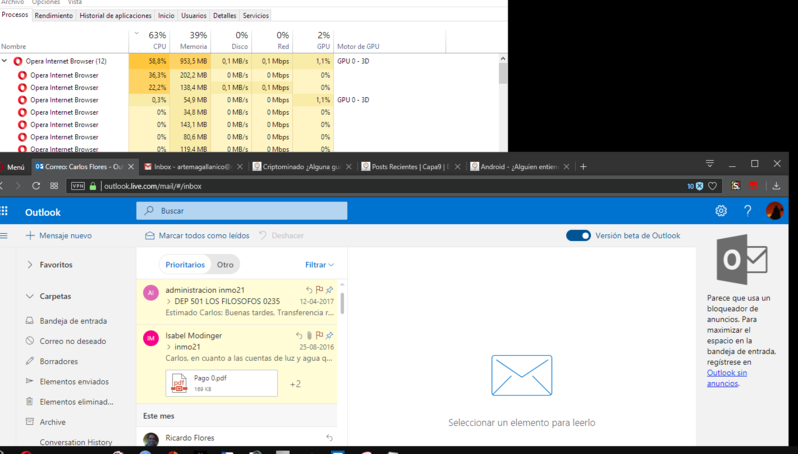Screen dimensions: 798x454
Task: Click the Buscar search field
Action: [242, 211]
